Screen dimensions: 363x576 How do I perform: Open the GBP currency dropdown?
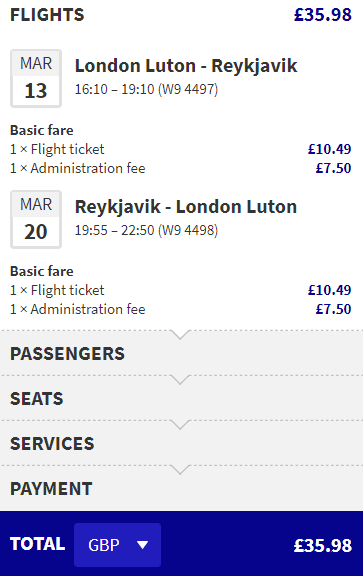pyautogui.click(x=117, y=545)
